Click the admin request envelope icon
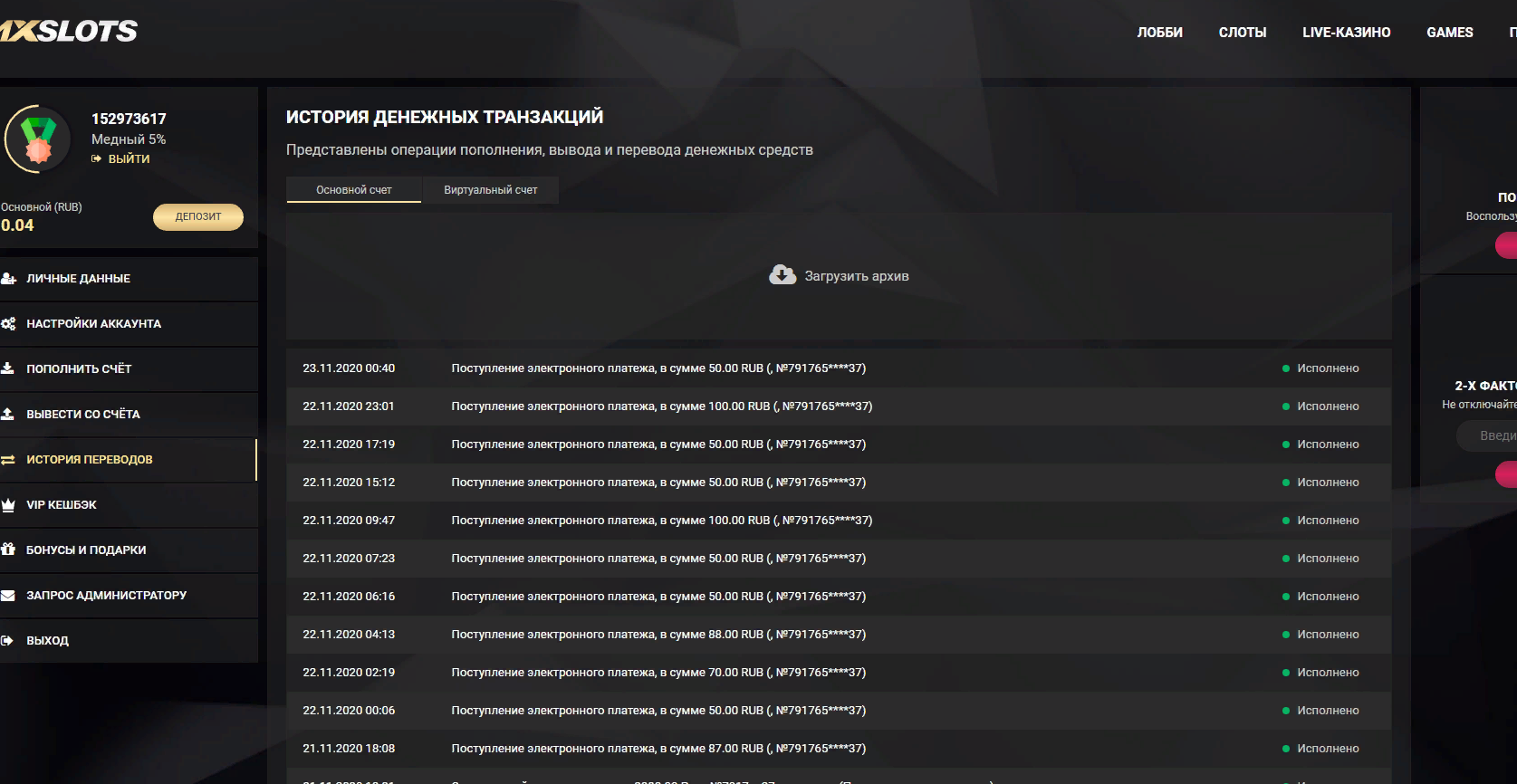The width and height of the screenshot is (1517, 784). 8,596
